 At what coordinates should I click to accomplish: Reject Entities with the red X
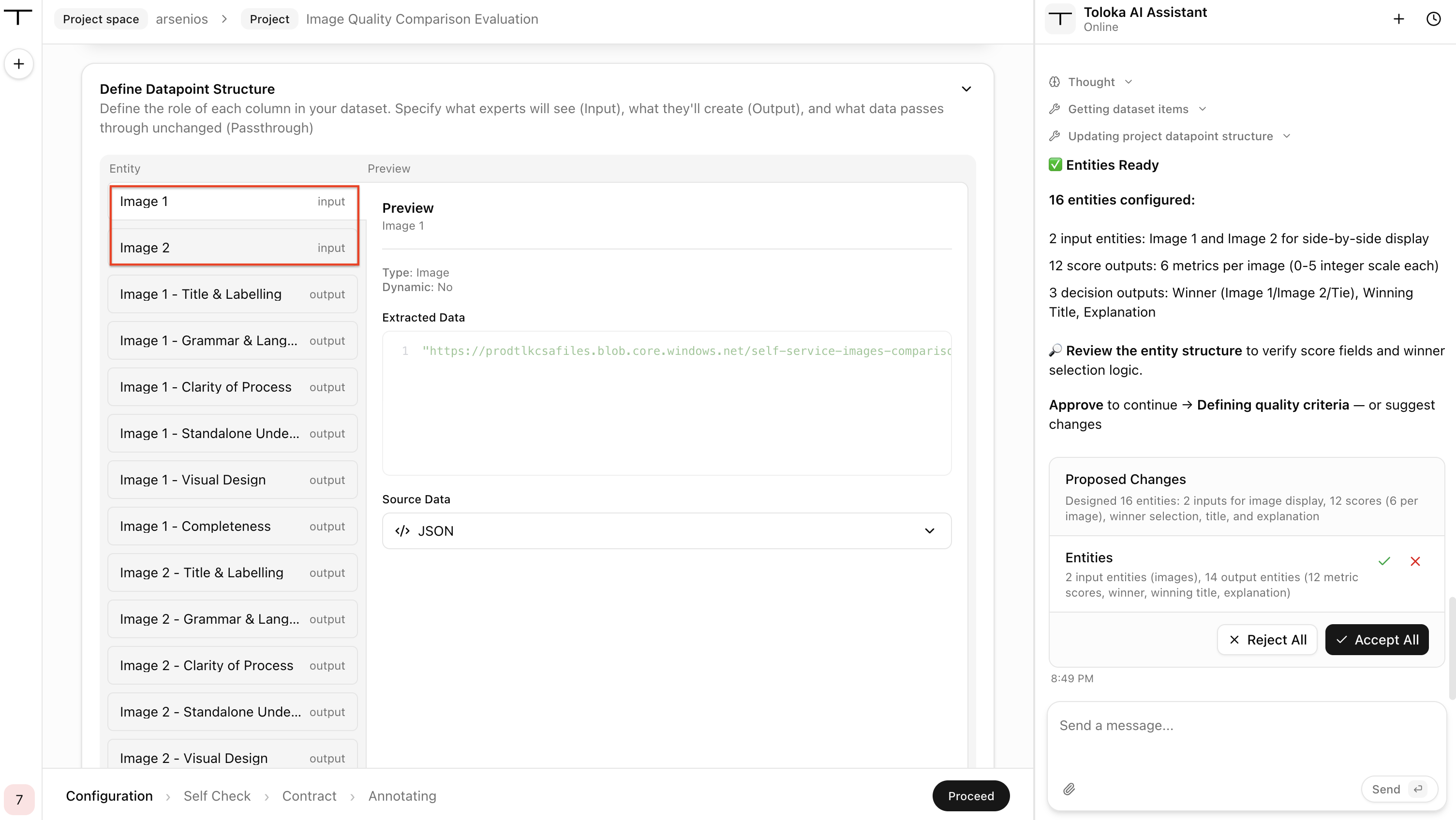1415,561
